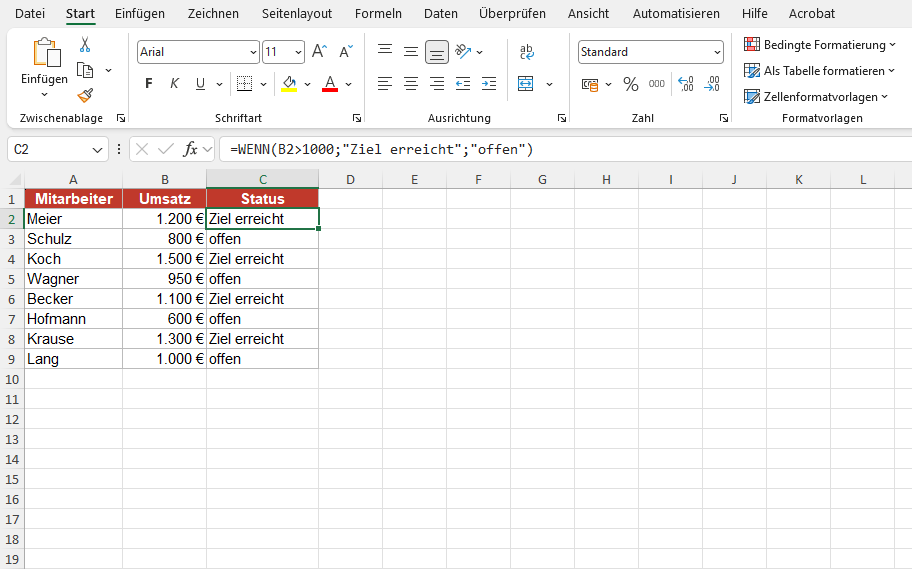Open the Arial font name dropdown
912x569 pixels.
253,52
